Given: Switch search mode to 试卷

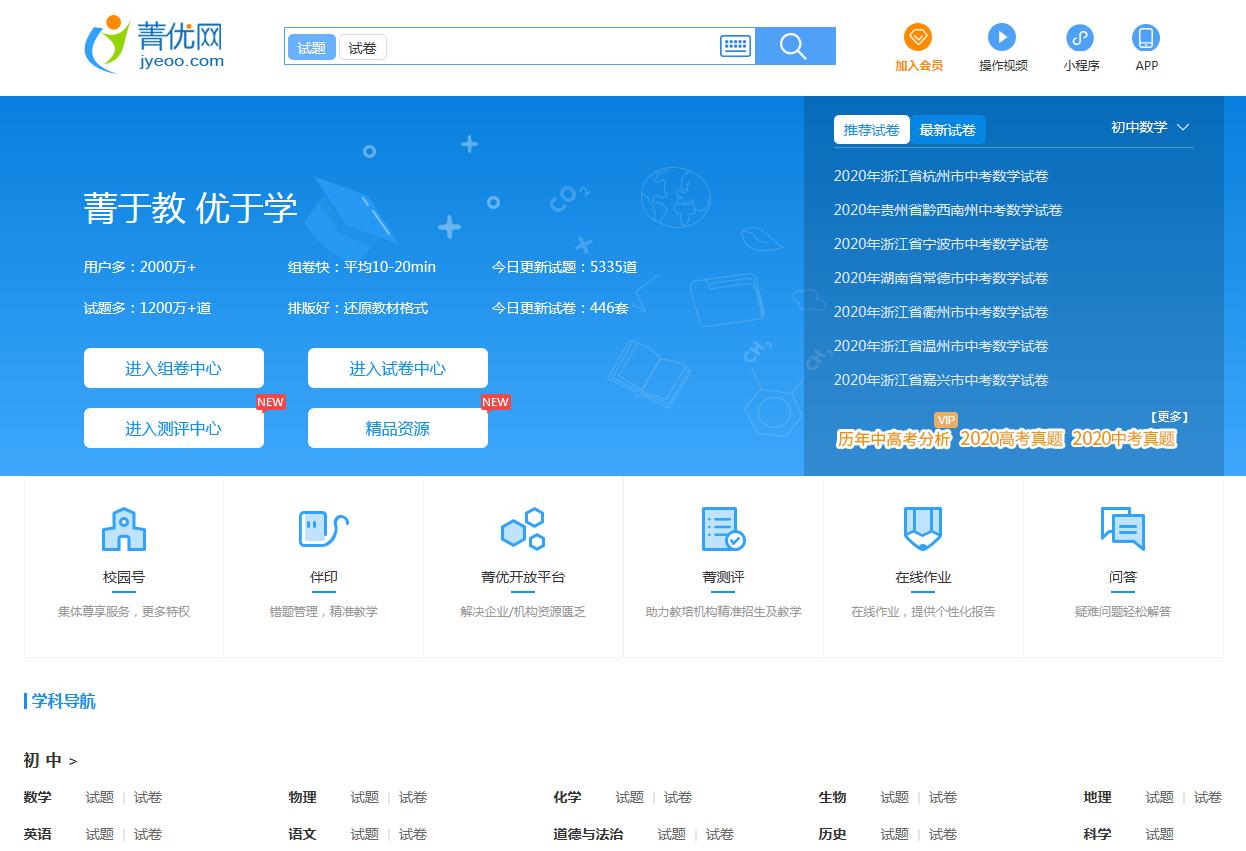Looking at the screenshot, I should point(362,47).
